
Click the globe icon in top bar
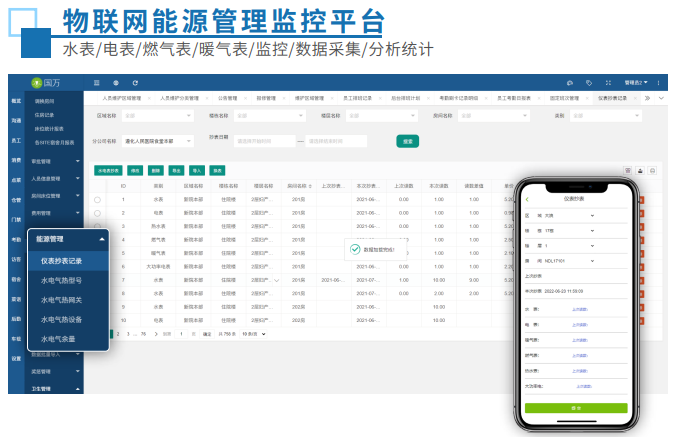click(x=116, y=82)
